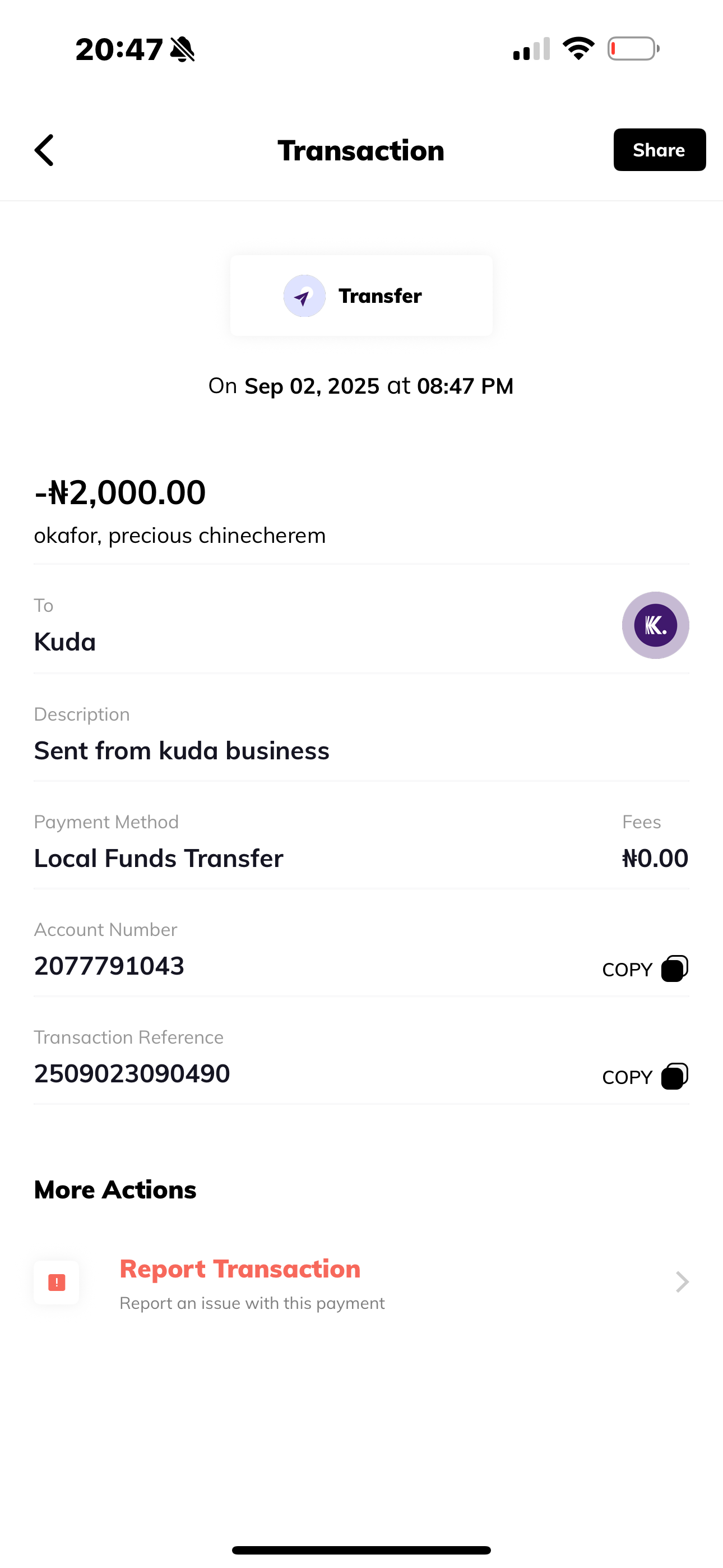This screenshot has width=723, height=1568.
Task: Tap the COPY label beside transaction reference
Action: 627,1077
